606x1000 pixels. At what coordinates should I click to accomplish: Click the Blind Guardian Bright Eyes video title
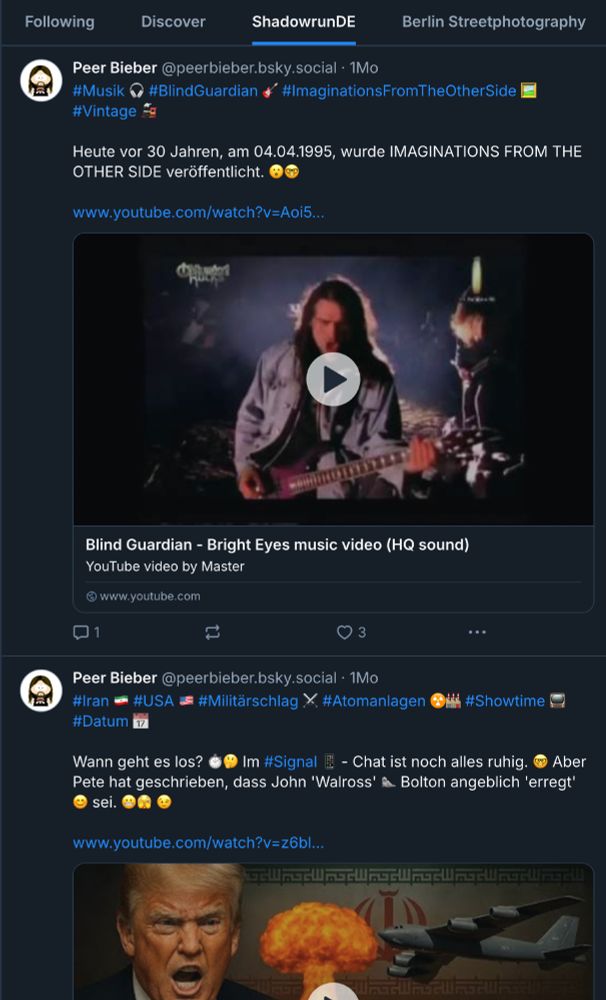click(277, 545)
